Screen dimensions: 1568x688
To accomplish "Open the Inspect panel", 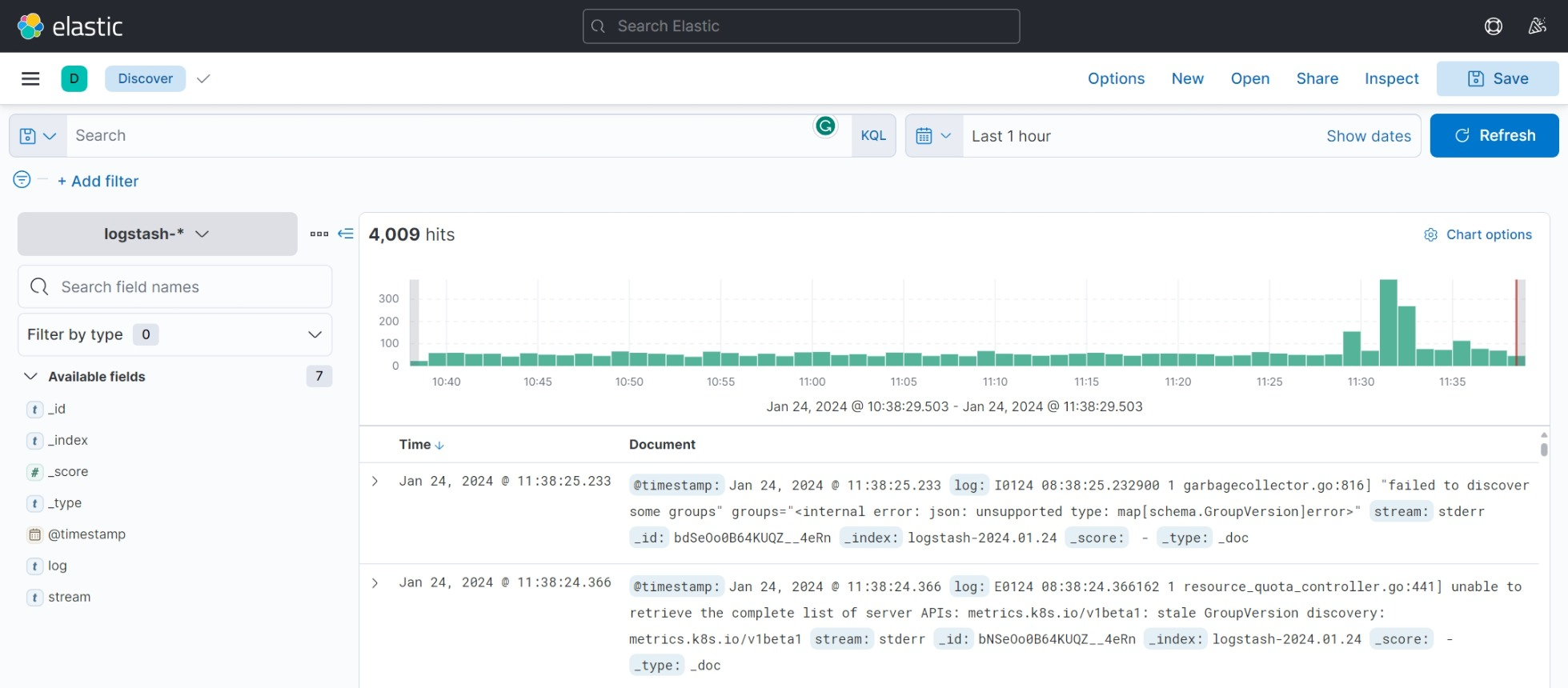I will point(1391,78).
